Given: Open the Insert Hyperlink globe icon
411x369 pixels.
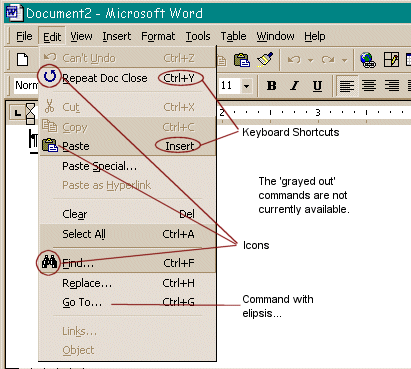Looking at the screenshot, I should click(368, 60).
